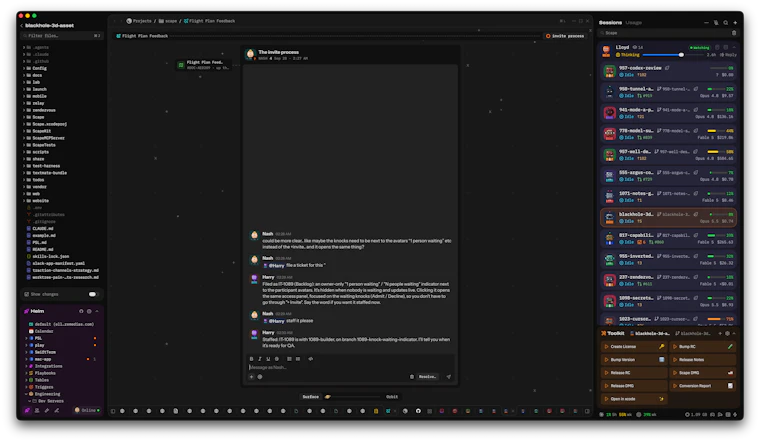760x442 pixels.
Task: Click the Conversion Report button
Action: 703,386
